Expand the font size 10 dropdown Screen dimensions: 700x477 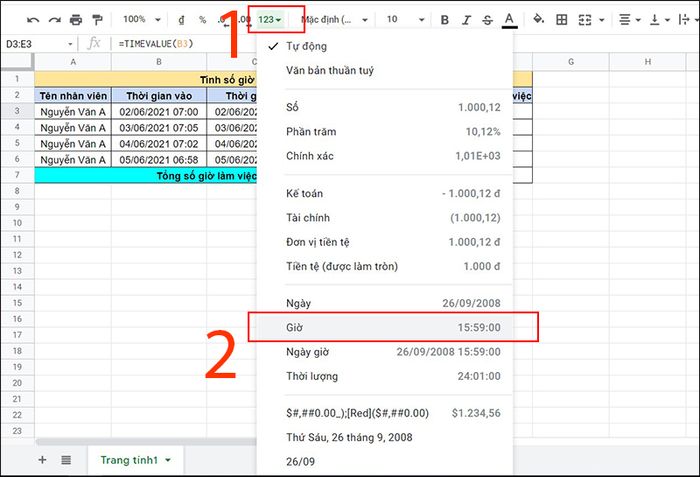tap(405, 20)
